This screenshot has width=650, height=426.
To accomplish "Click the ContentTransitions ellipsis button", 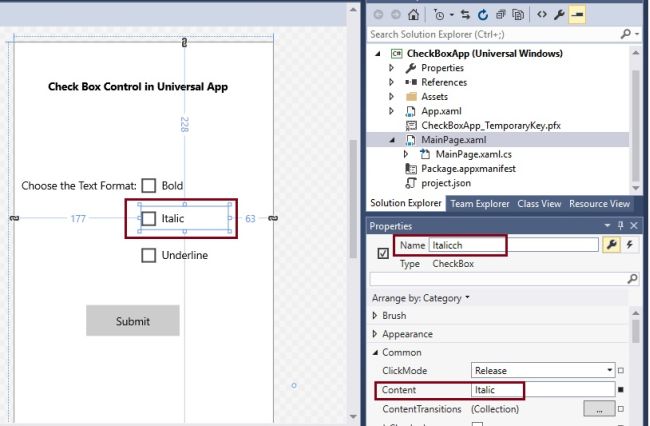I will [x=599, y=409].
